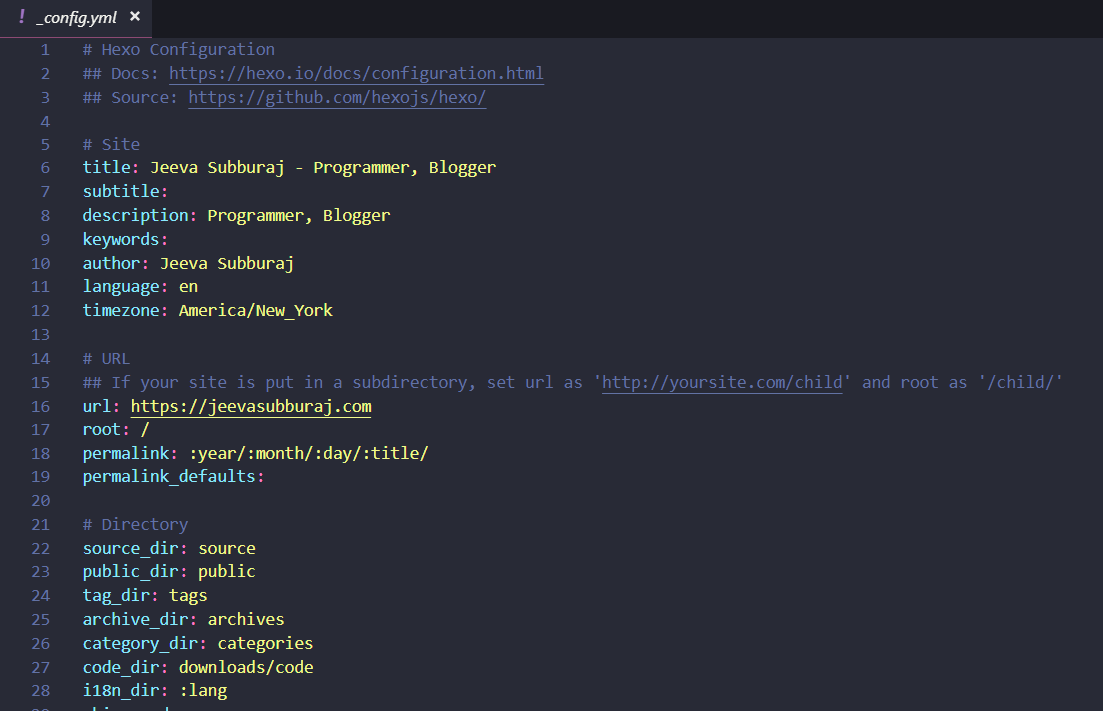This screenshot has height=711, width=1103.
Task: Click the categories value of category_dir
Action: (x=265, y=643)
